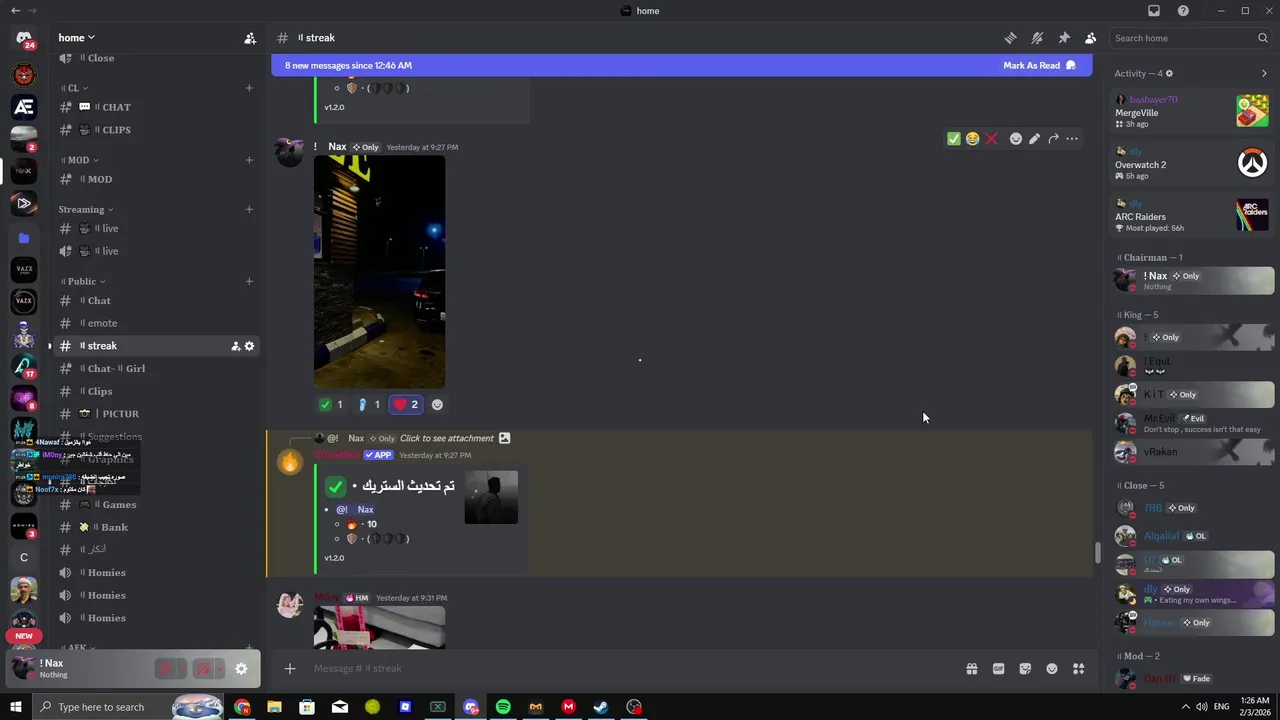The height and width of the screenshot is (720, 1280).
Task: Expand the Activity panel chevron
Action: coord(1264,73)
